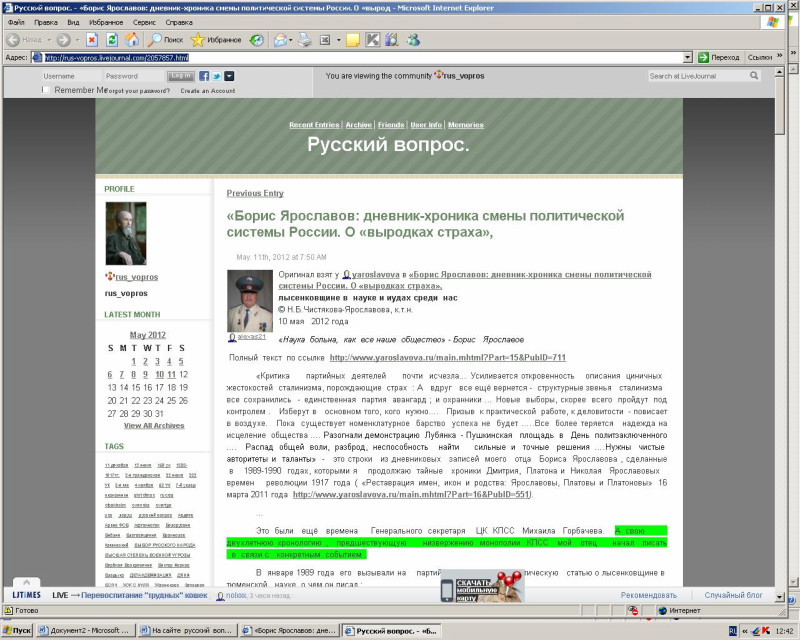Click the author's uniform photo thumbnail
The image size is (800, 640).
249,301
